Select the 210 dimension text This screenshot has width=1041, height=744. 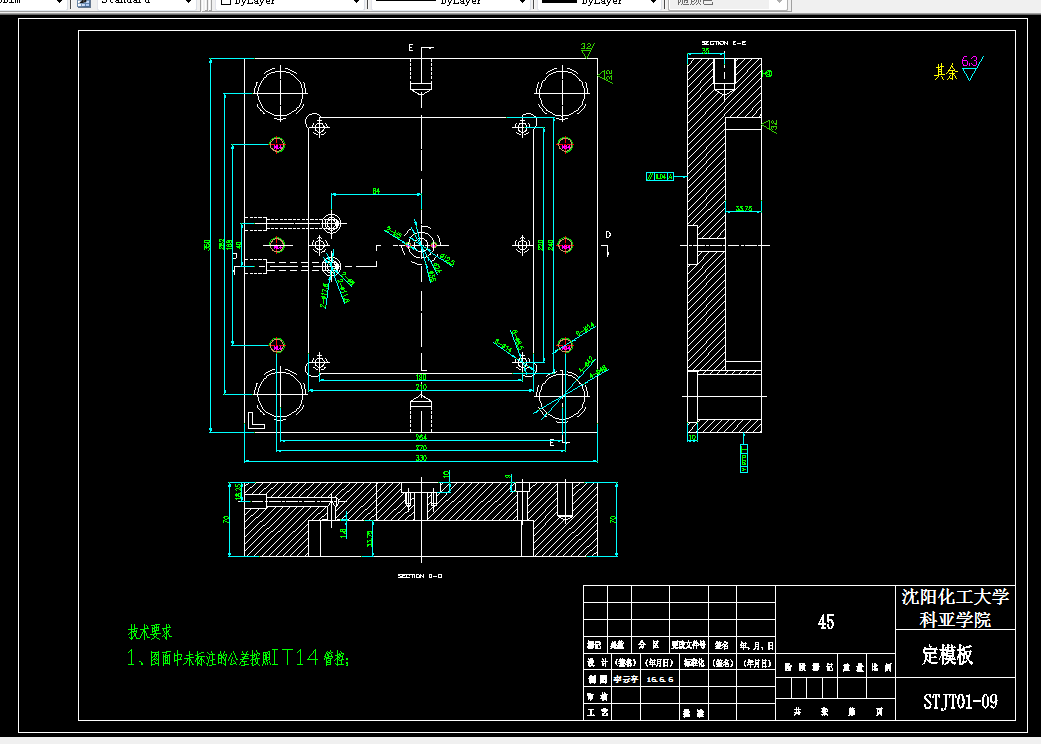coord(421,387)
